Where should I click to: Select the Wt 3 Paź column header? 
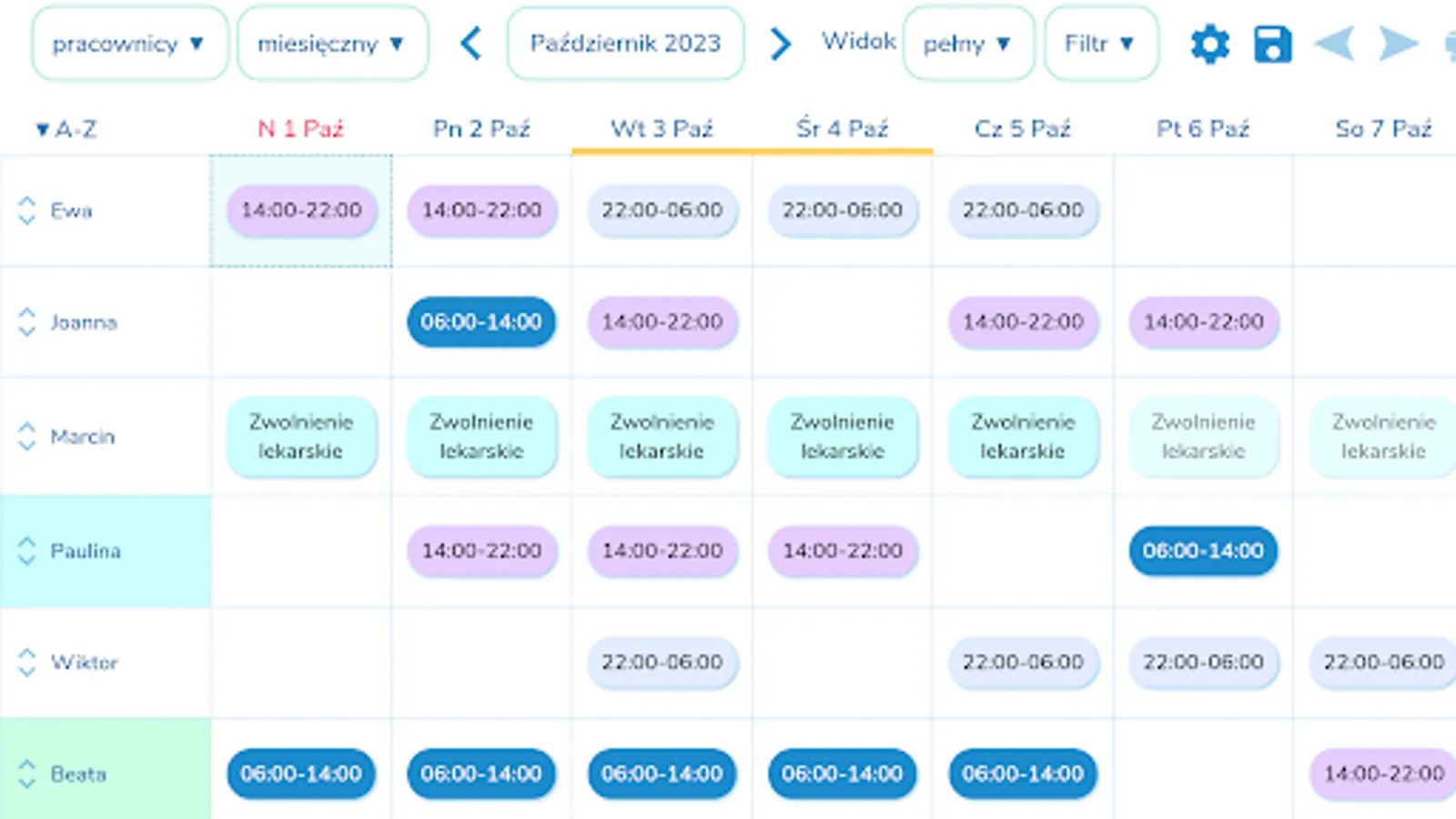click(662, 129)
